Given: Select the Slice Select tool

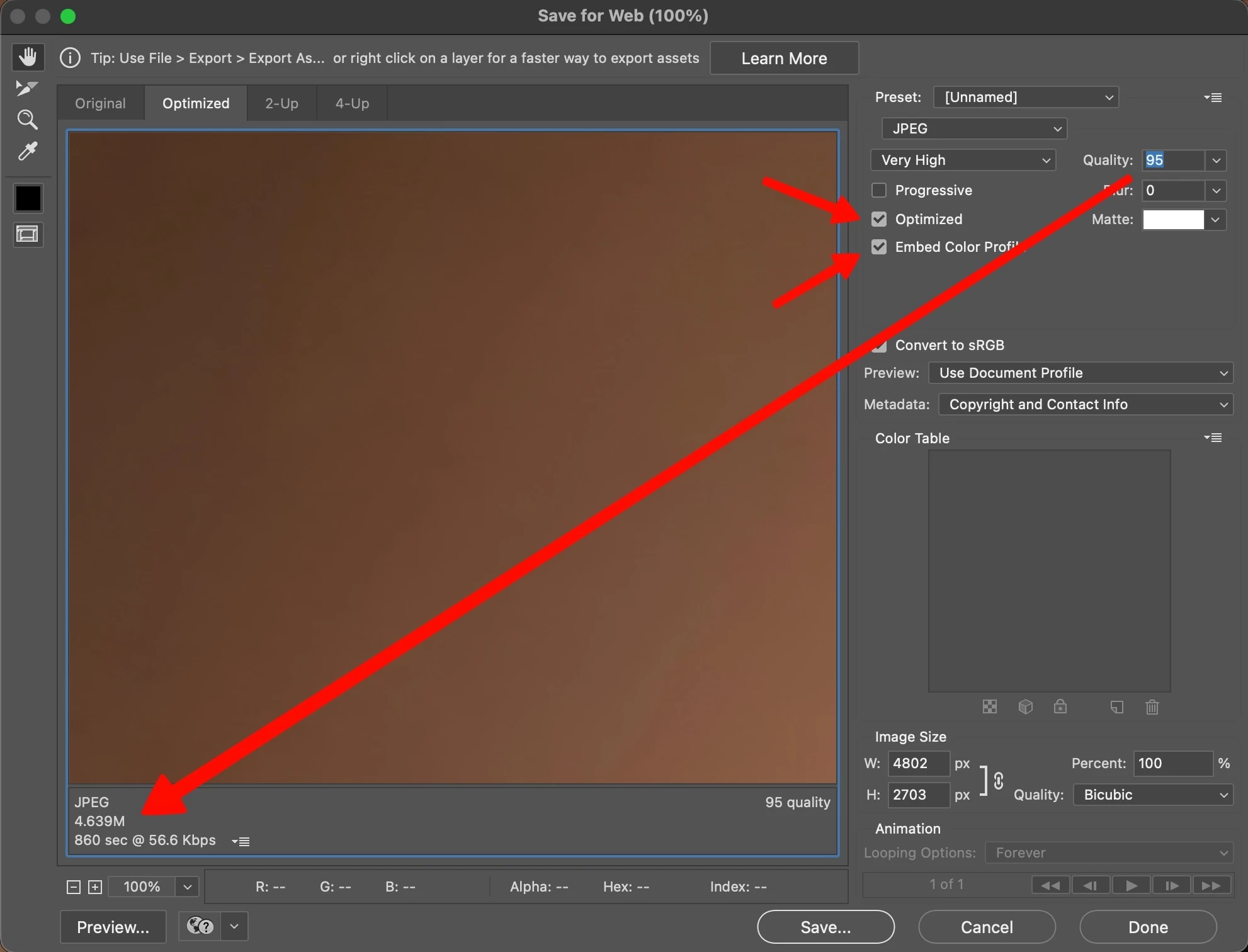Looking at the screenshot, I should pos(26,88).
